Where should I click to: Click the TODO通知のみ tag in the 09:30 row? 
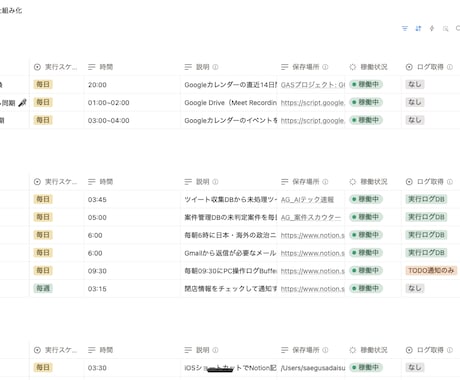[x=431, y=270]
